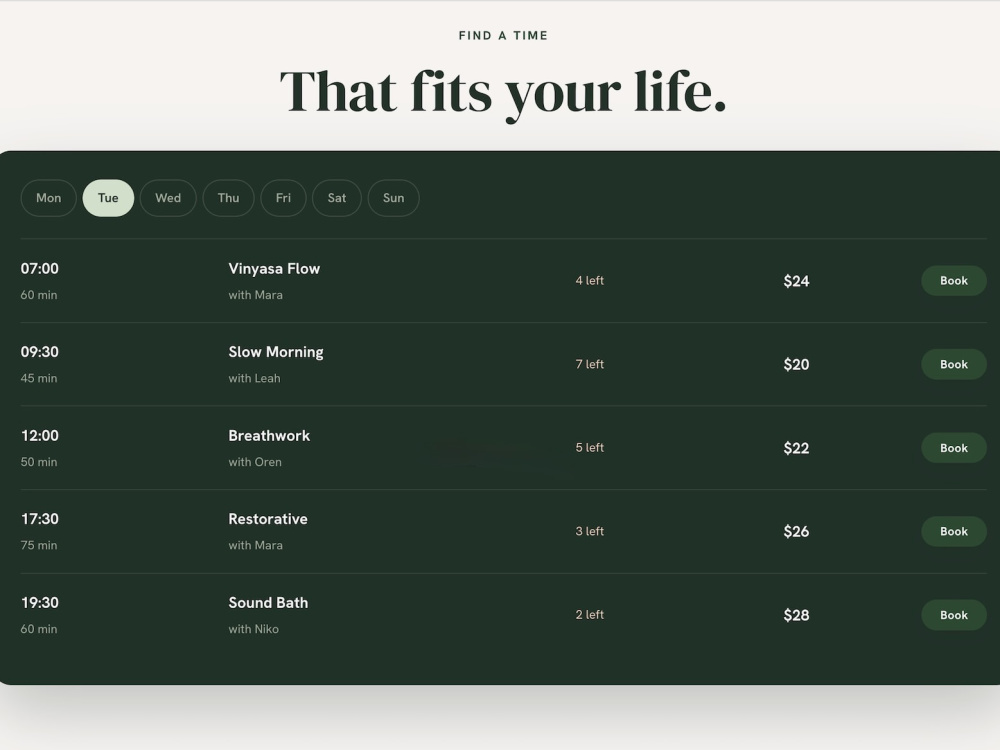Viewport: 1000px width, 750px height.
Task: Switch to the Thu schedule tab
Action: tap(228, 198)
